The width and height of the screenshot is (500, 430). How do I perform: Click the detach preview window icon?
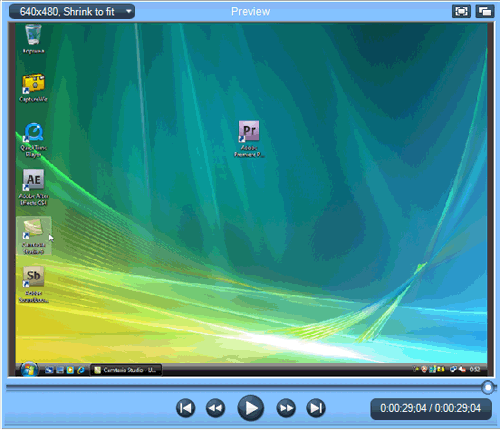(485, 11)
